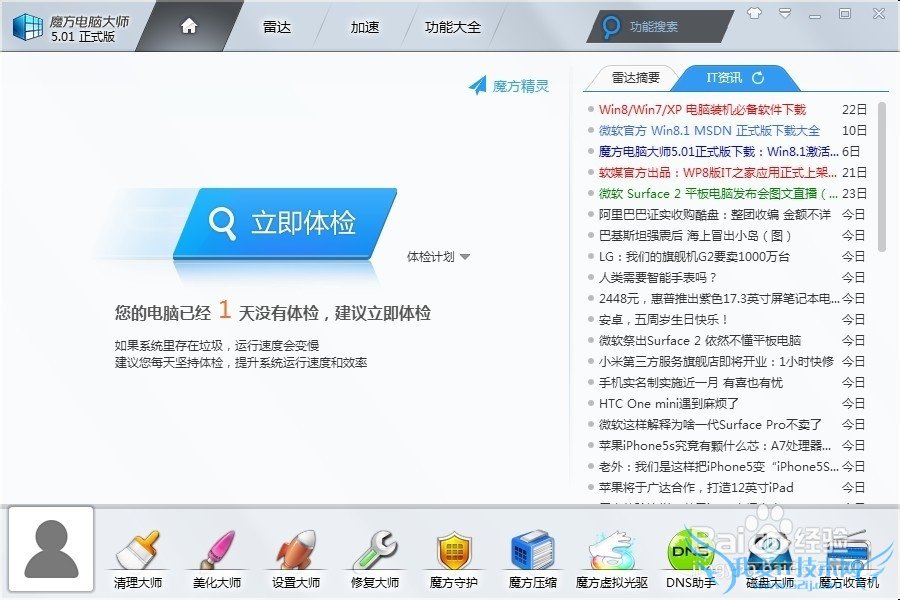Open the Home tab icon
Screen dimensions: 900x600
189,26
